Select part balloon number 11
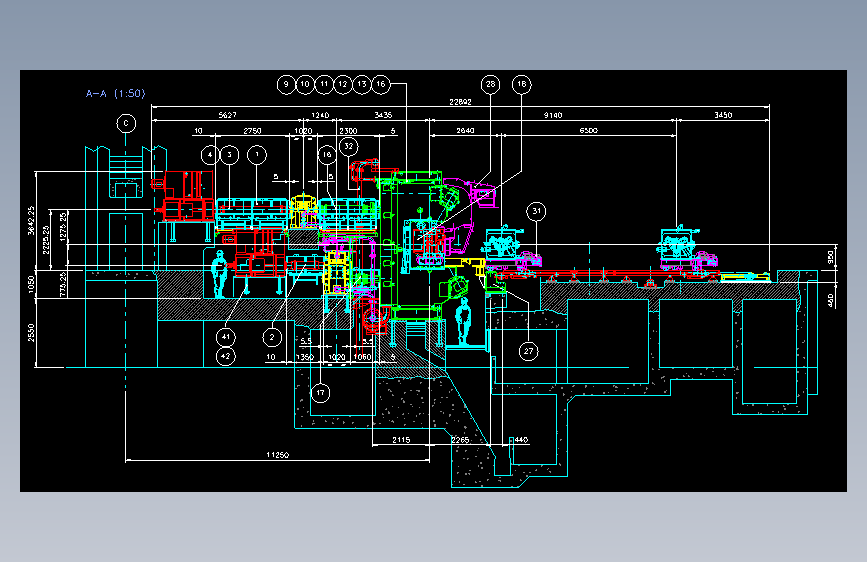 (x=324, y=84)
